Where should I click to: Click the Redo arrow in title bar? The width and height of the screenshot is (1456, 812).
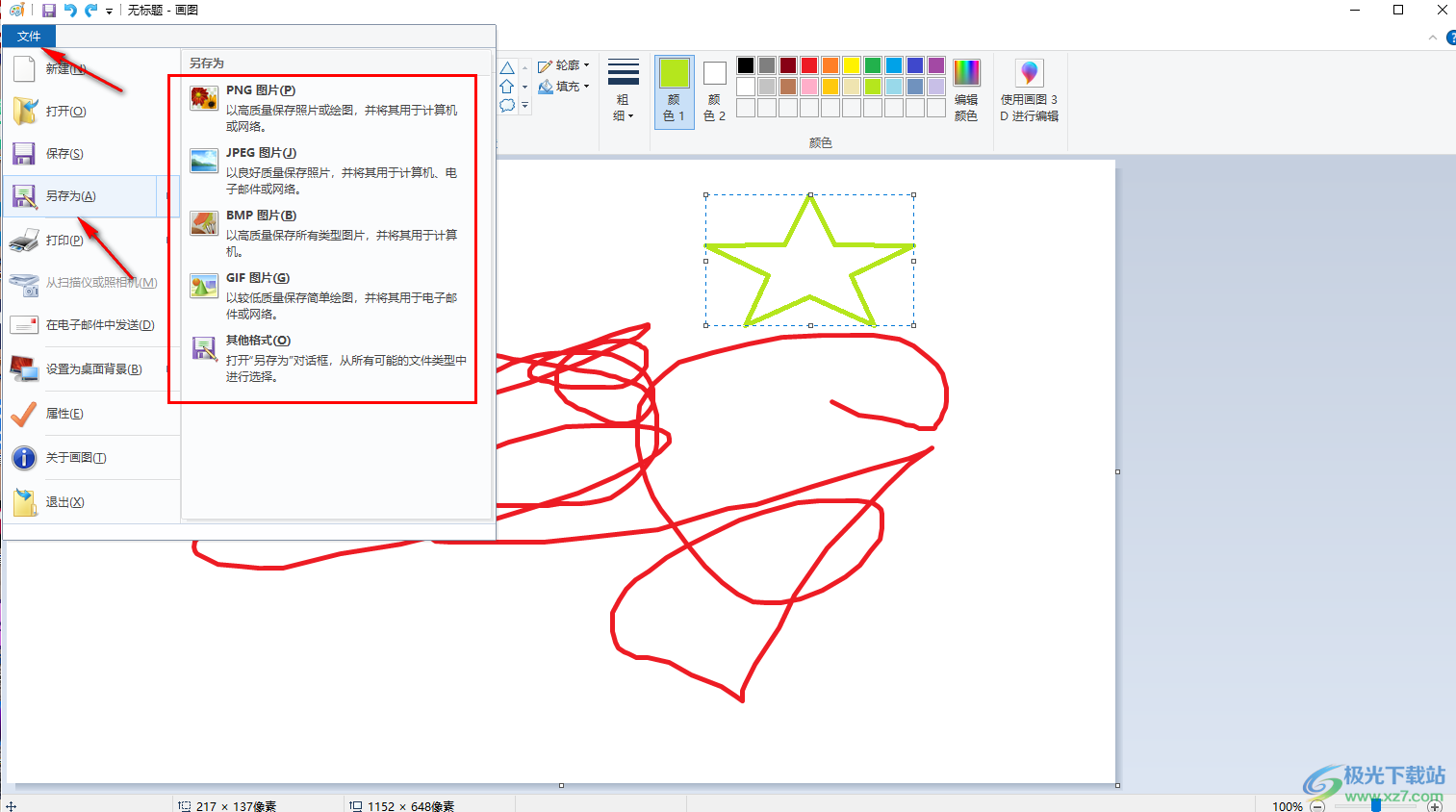point(91,11)
